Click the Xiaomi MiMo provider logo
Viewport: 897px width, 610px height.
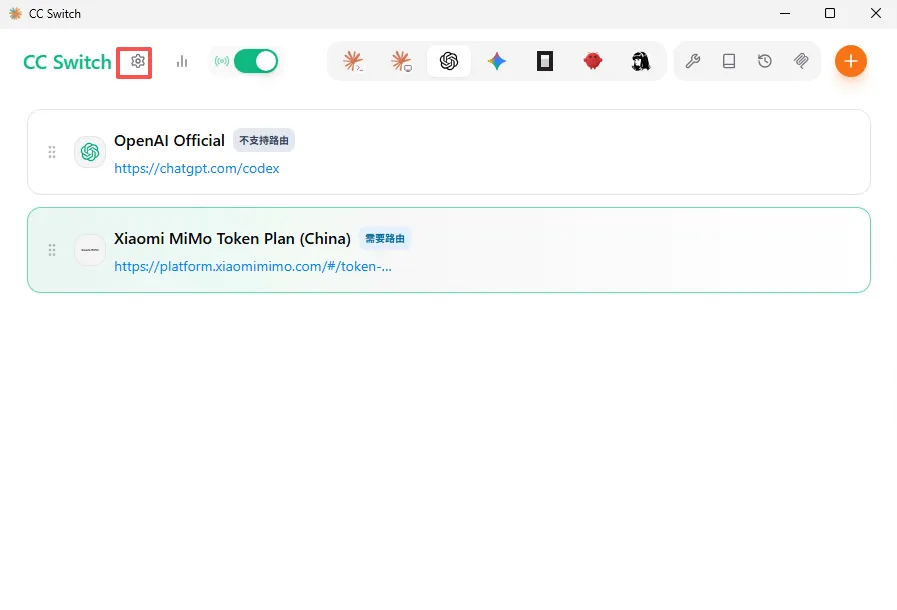[x=90, y=250]
